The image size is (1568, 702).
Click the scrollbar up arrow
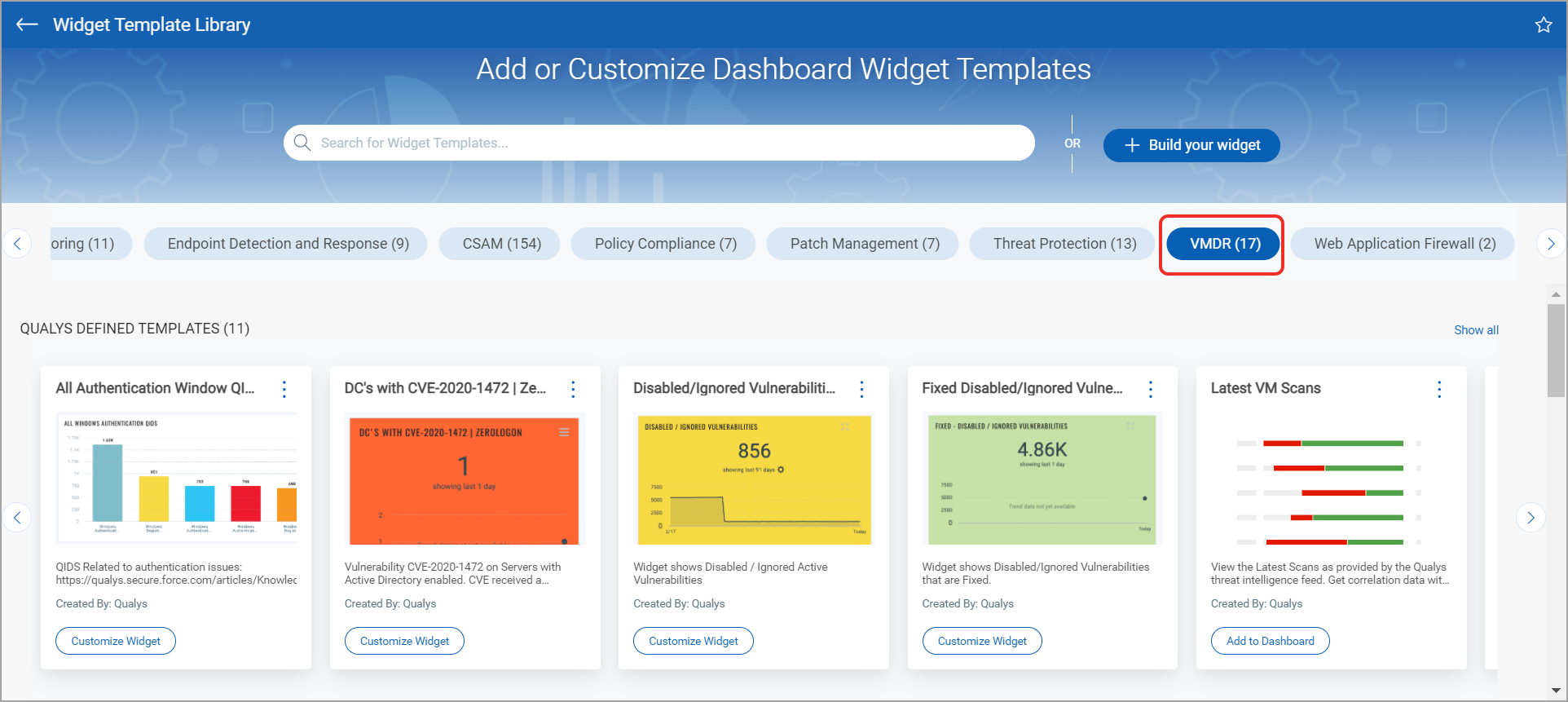pyautogui.click(x=1556, y=294)
